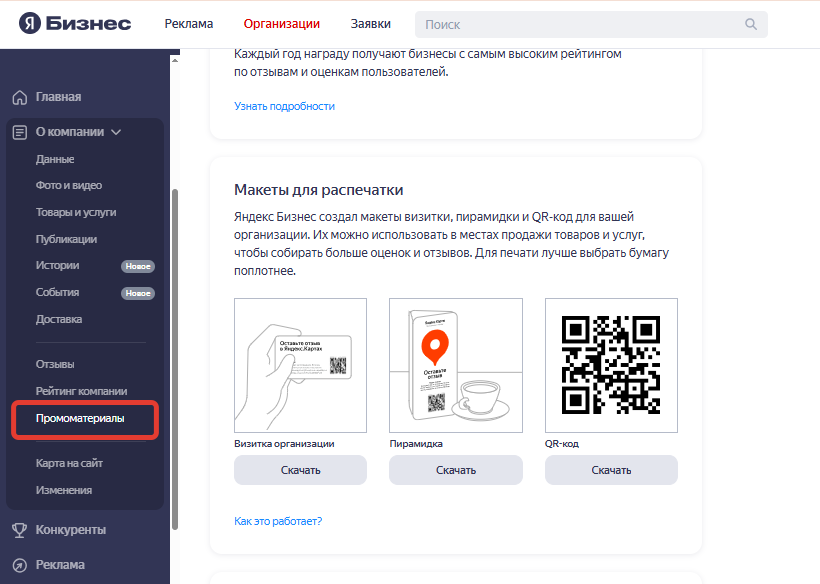This screenshot has width=820, height=584.
Task: Click the sidebar scrollbar thumb
Action: (175, 359)
